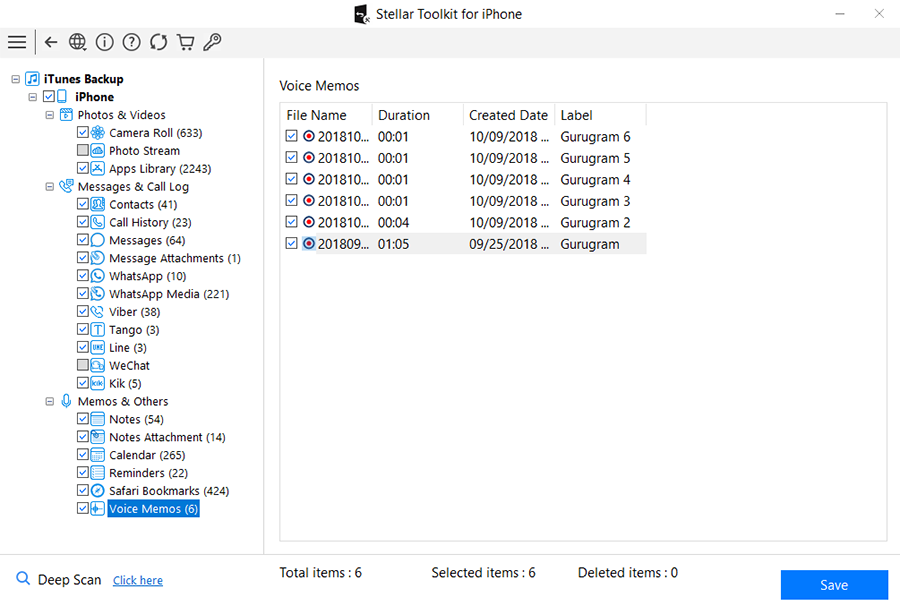
Task: Sort by Duration column header
Action: 418,115
